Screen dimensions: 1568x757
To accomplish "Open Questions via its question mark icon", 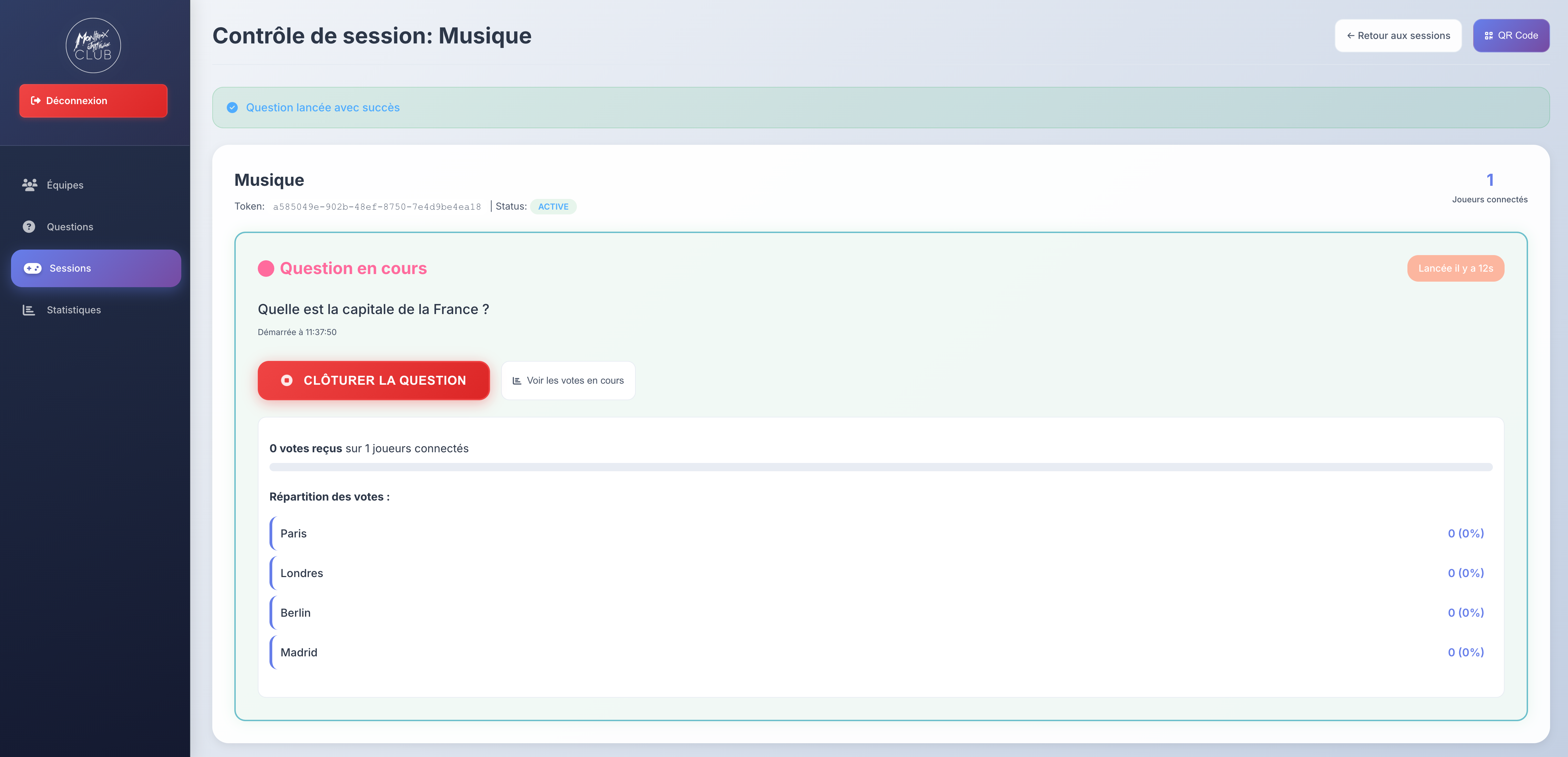I will click(x=29, y=226).
